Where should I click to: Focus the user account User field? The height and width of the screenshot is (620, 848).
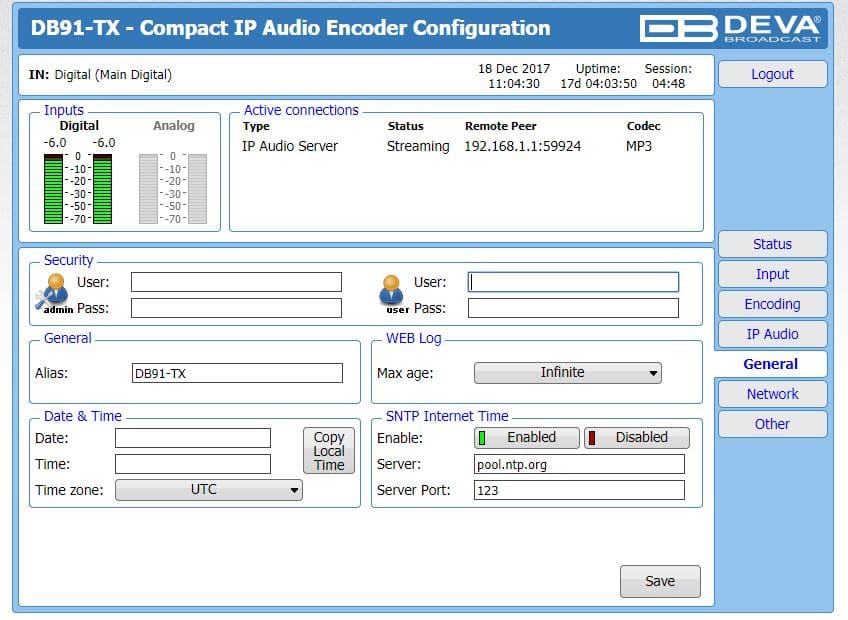pyautogui.click(x=573, y=282)
